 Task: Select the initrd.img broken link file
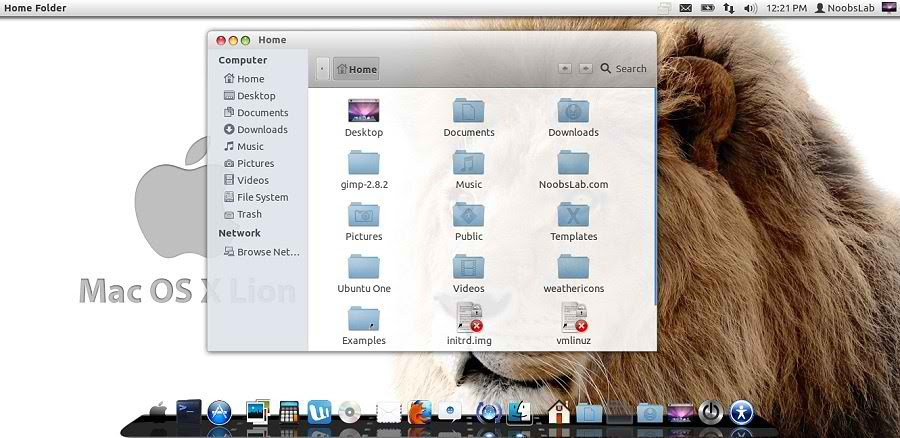coord(468,318)
